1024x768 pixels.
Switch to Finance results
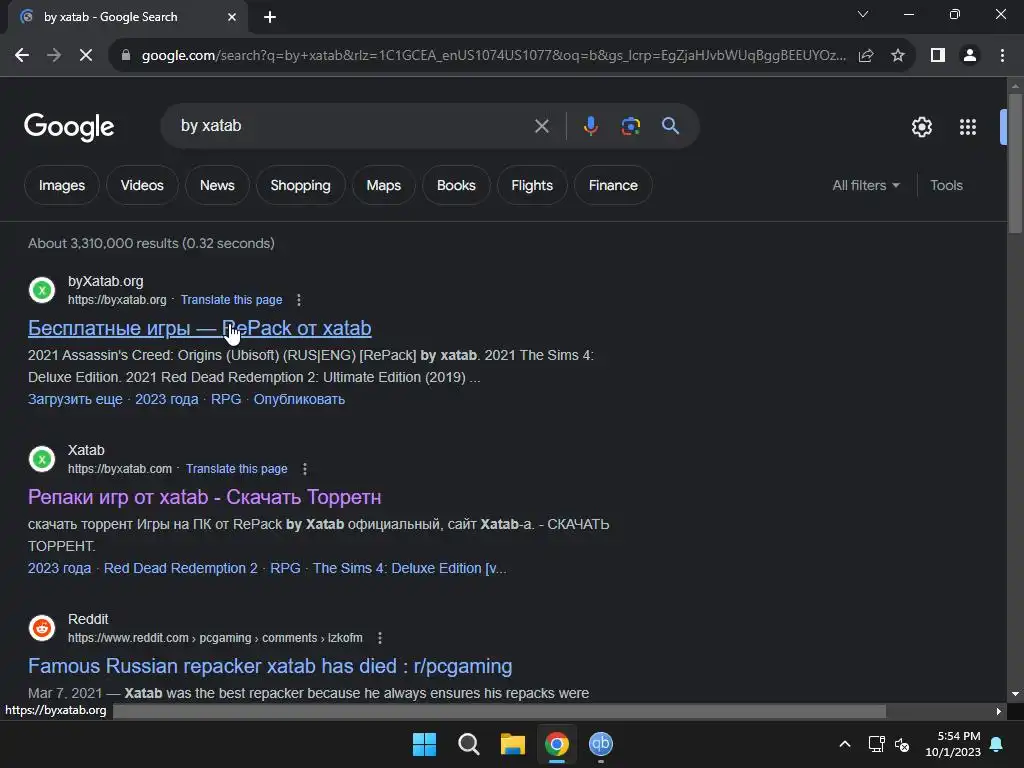pos(613,185)
